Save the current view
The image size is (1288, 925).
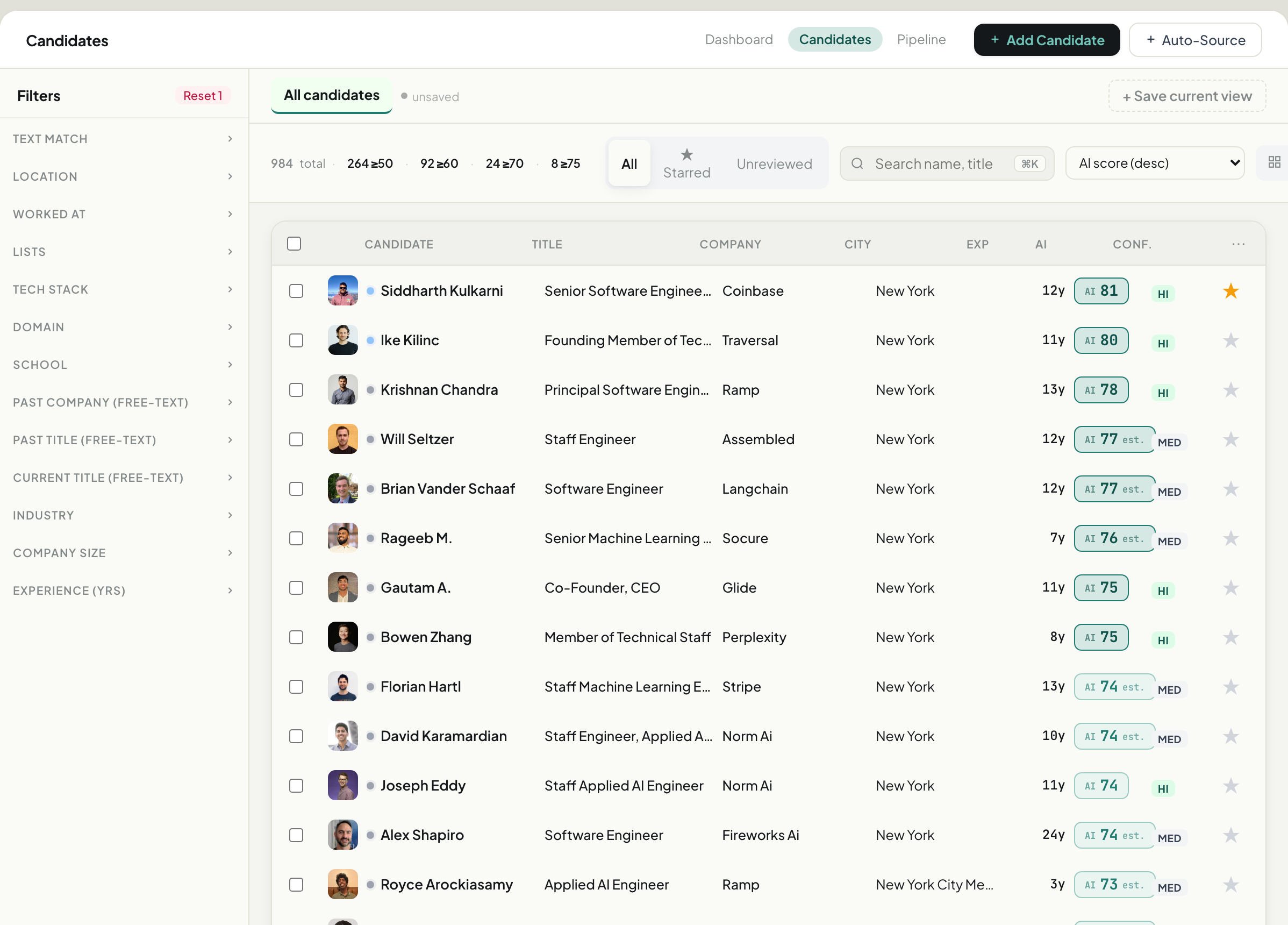(x=1186, y=96)
